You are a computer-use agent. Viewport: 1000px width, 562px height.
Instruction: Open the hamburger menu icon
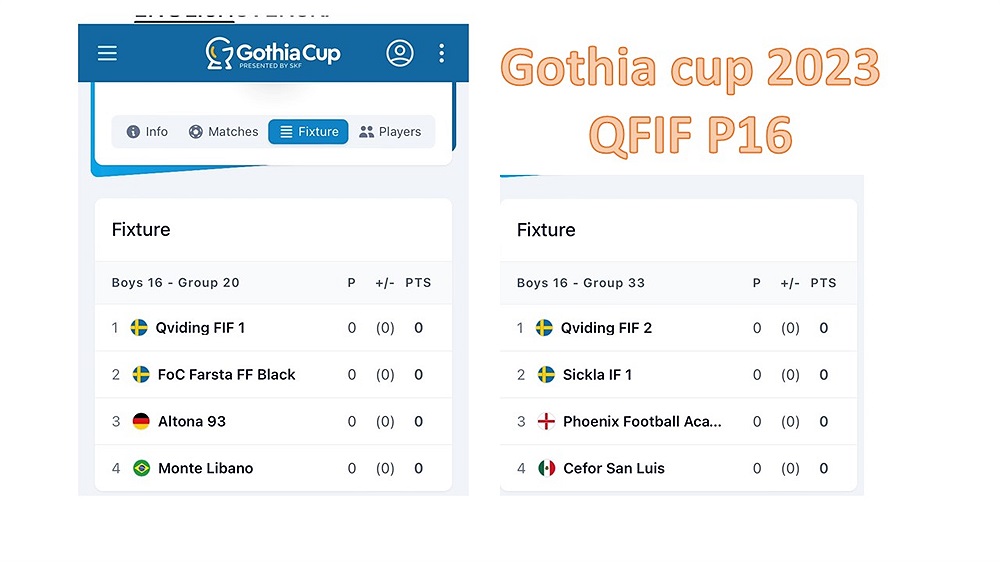pos(107,53)
